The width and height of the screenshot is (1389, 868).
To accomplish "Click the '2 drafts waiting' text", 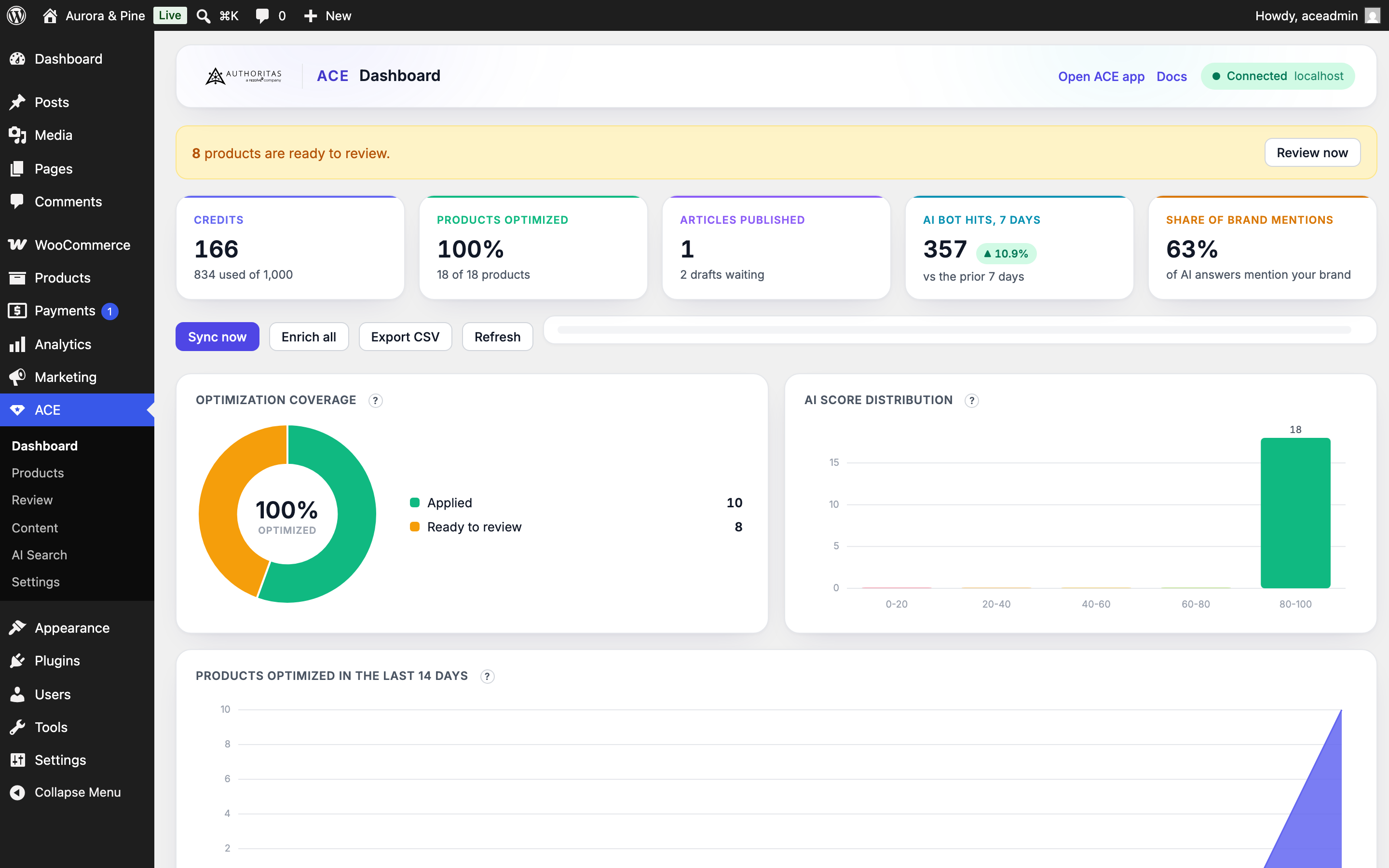I will click(x=722, y=274).
